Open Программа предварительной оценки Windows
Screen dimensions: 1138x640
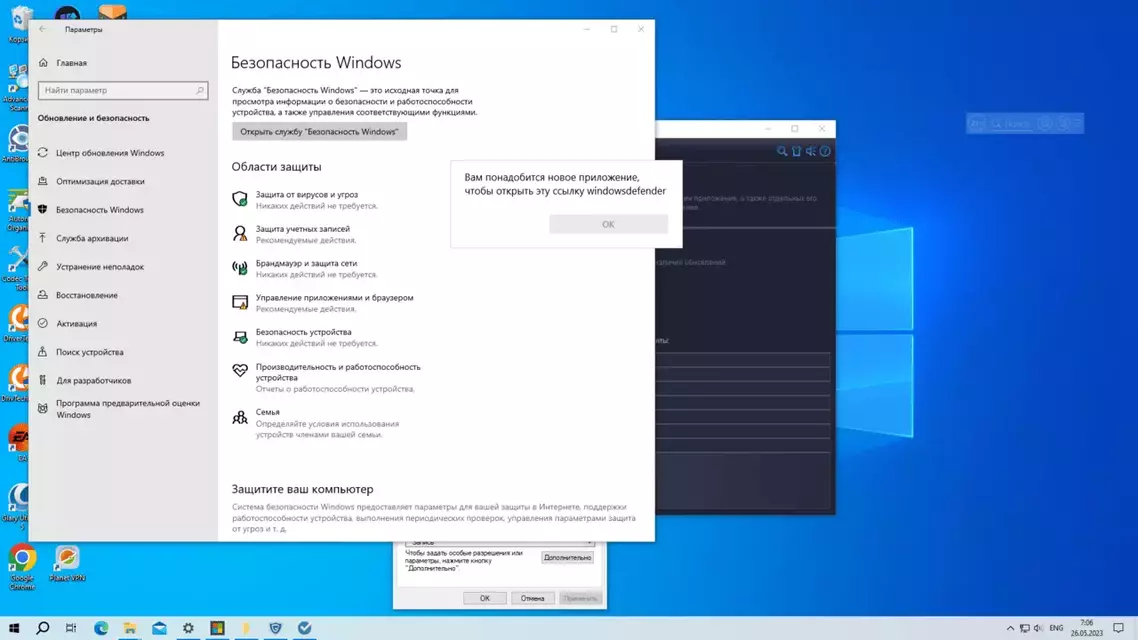(x=128, y=409)
